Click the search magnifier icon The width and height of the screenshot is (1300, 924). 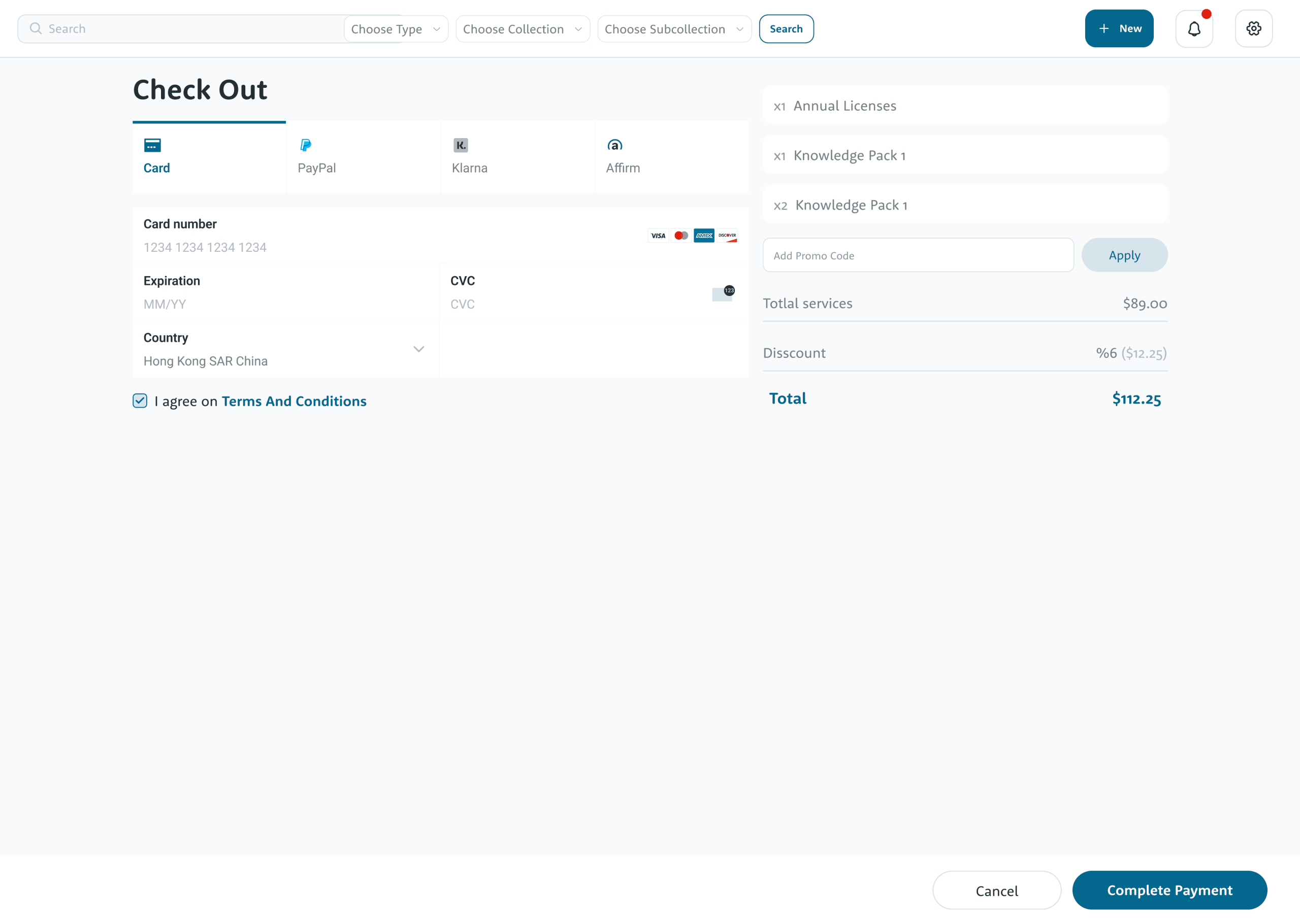click(x=35, y=28)
